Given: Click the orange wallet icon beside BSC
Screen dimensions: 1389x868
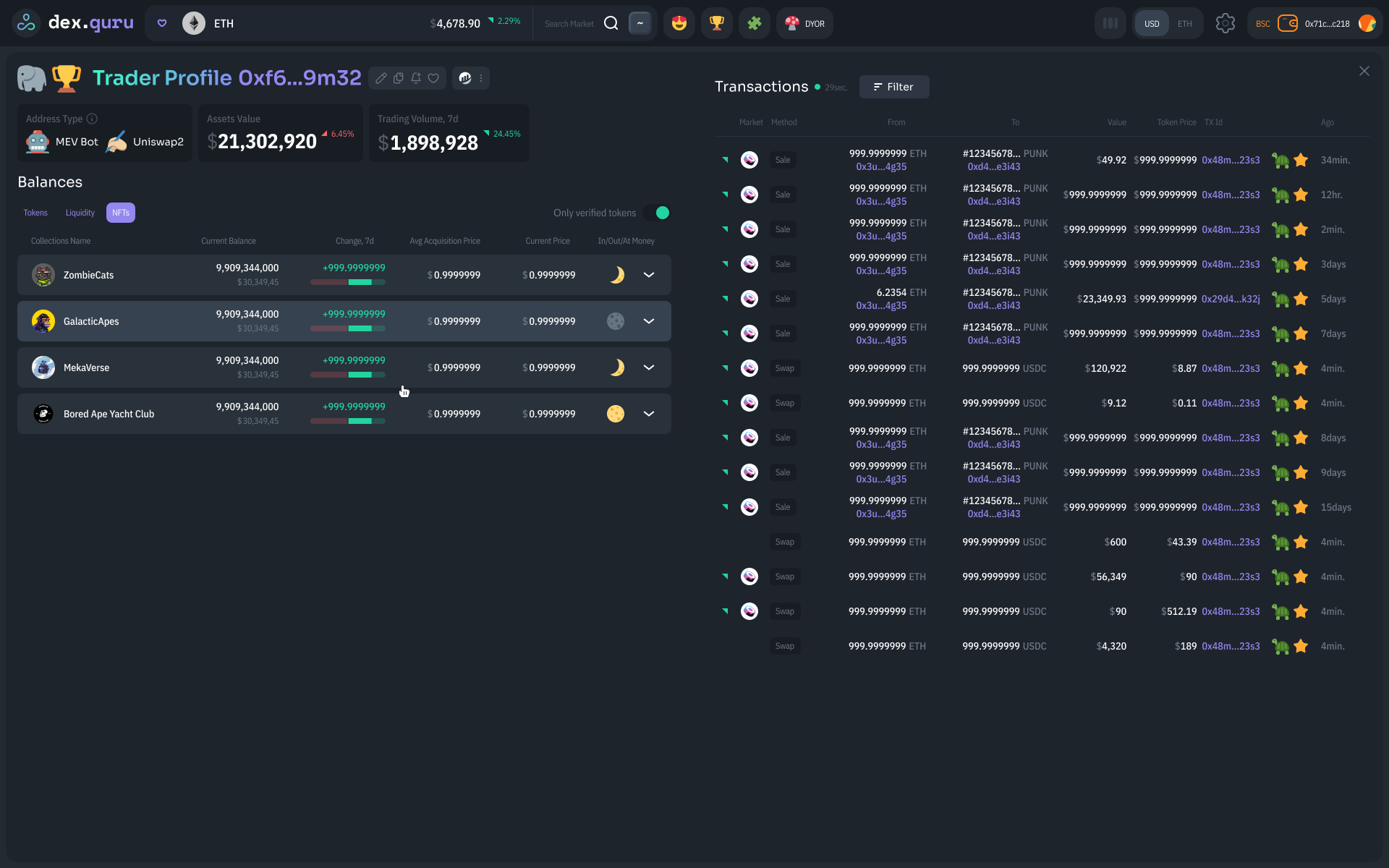Looking at the screenshot, I should click(x=1288, y=23).
